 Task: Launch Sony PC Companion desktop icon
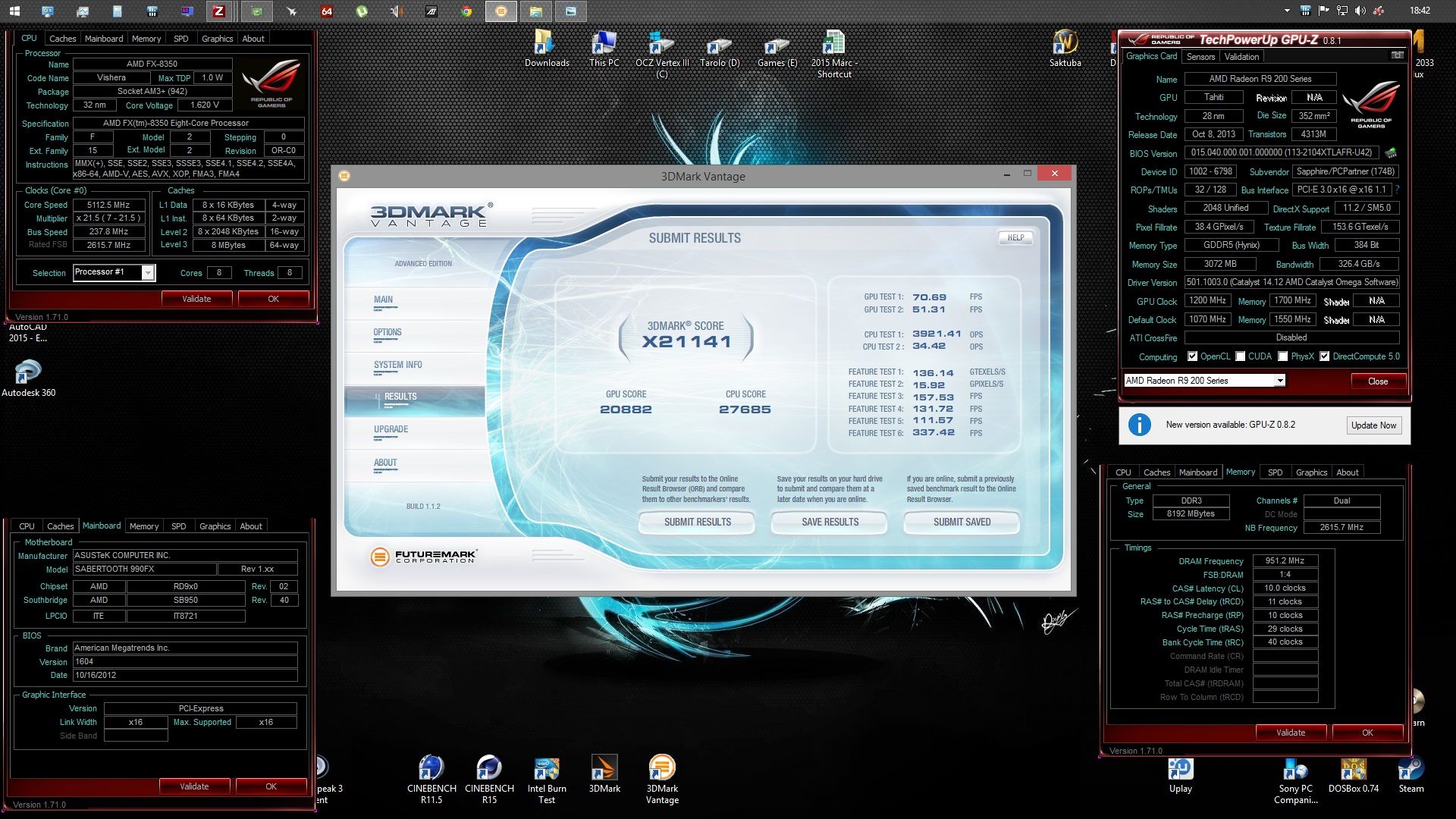(x=1295, y=781)
